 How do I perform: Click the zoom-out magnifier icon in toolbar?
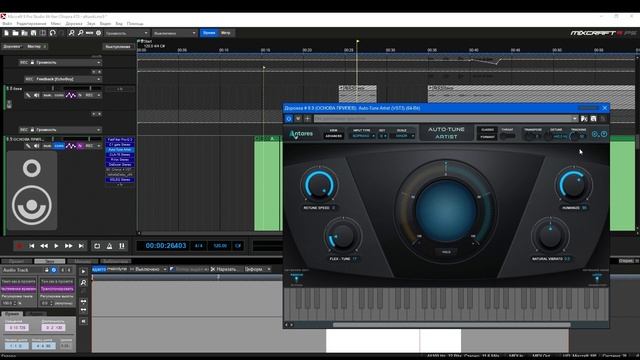80,33
